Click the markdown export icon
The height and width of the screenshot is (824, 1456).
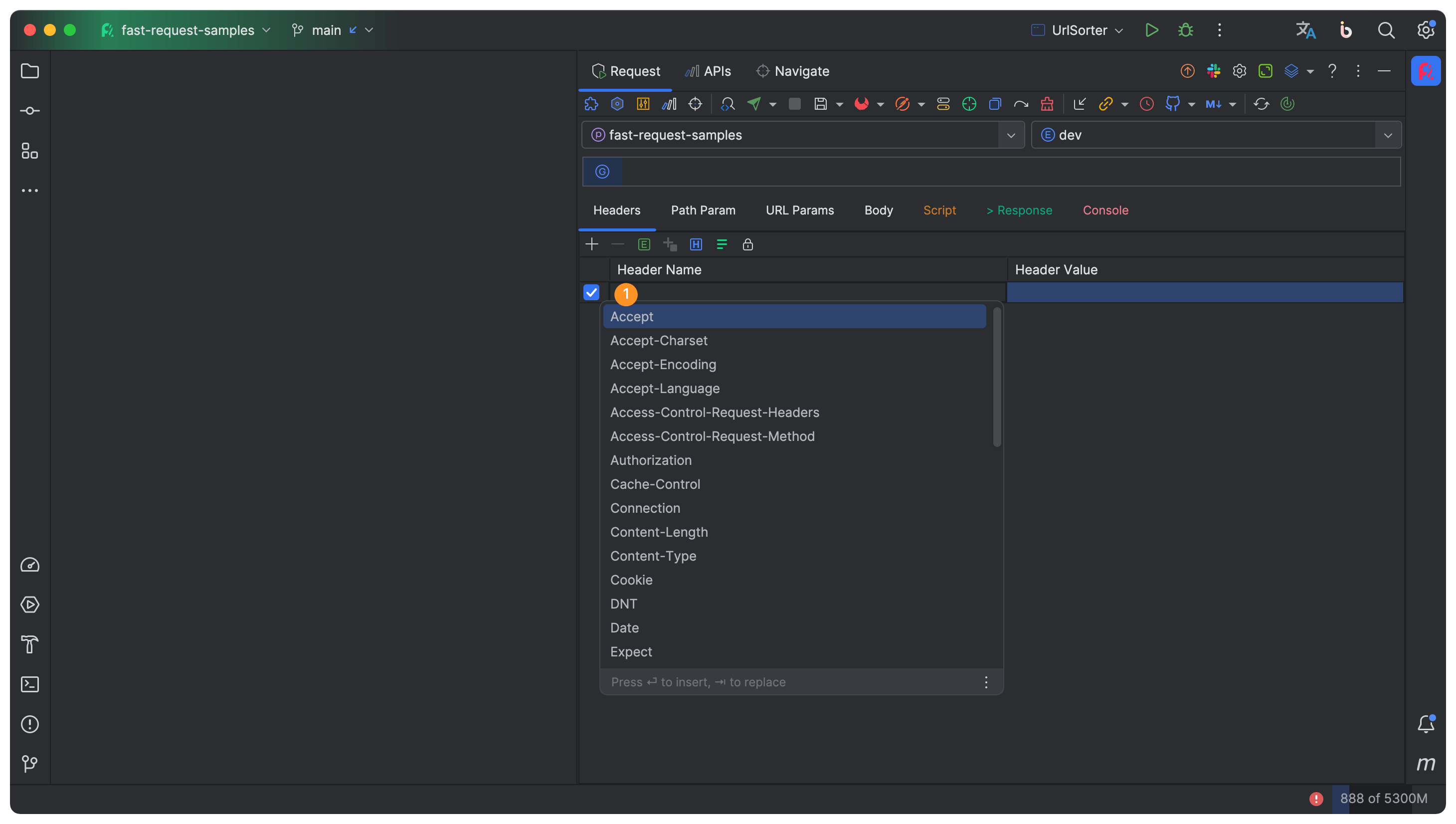[x=1213, y=104]
